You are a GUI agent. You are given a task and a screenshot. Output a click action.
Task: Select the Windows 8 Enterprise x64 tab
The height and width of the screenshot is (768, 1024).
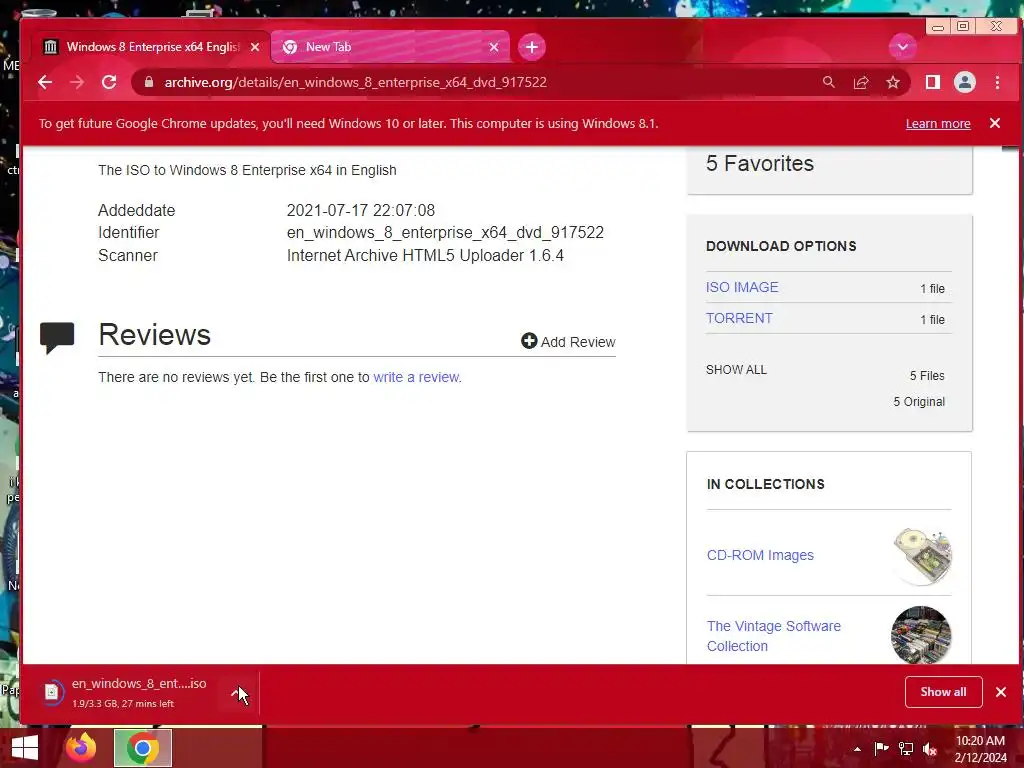pyautogui.click(x=152, y=47)
